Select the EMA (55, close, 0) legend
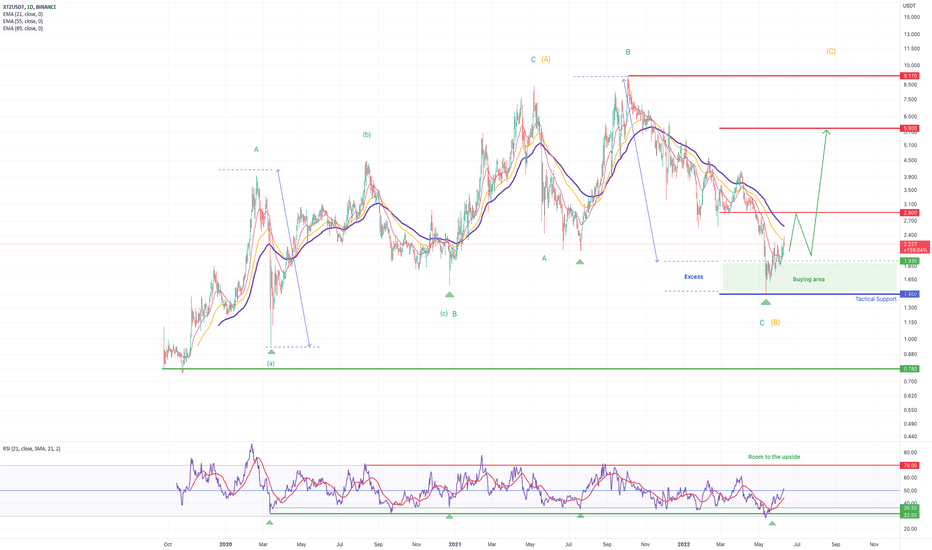The height and width of the screenshot is (550, 932). click(x=23, y=21)
